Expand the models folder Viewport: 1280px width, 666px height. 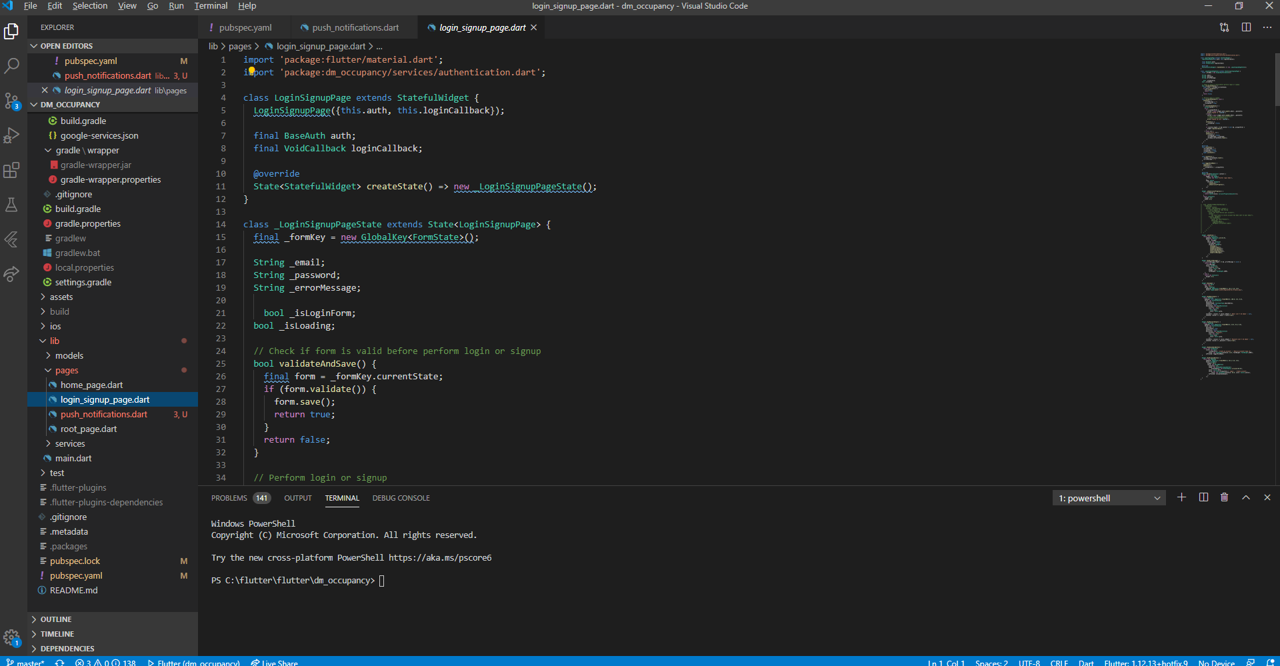point(69,355)
